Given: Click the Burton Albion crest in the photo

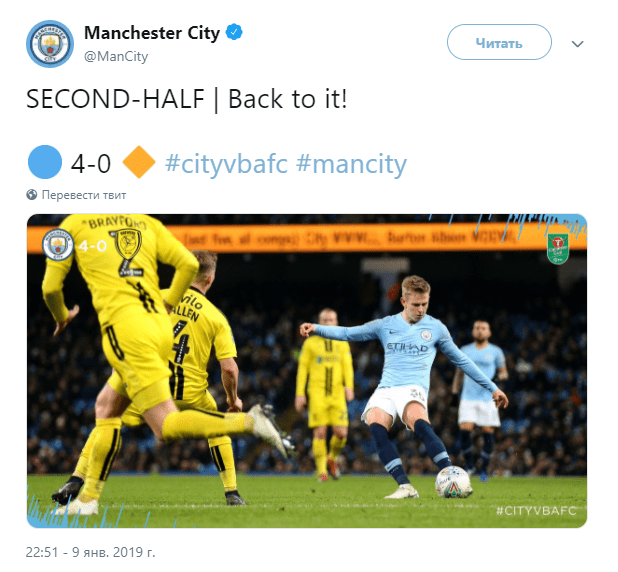Looking at the screenshot, I should [x=127, y=244].
